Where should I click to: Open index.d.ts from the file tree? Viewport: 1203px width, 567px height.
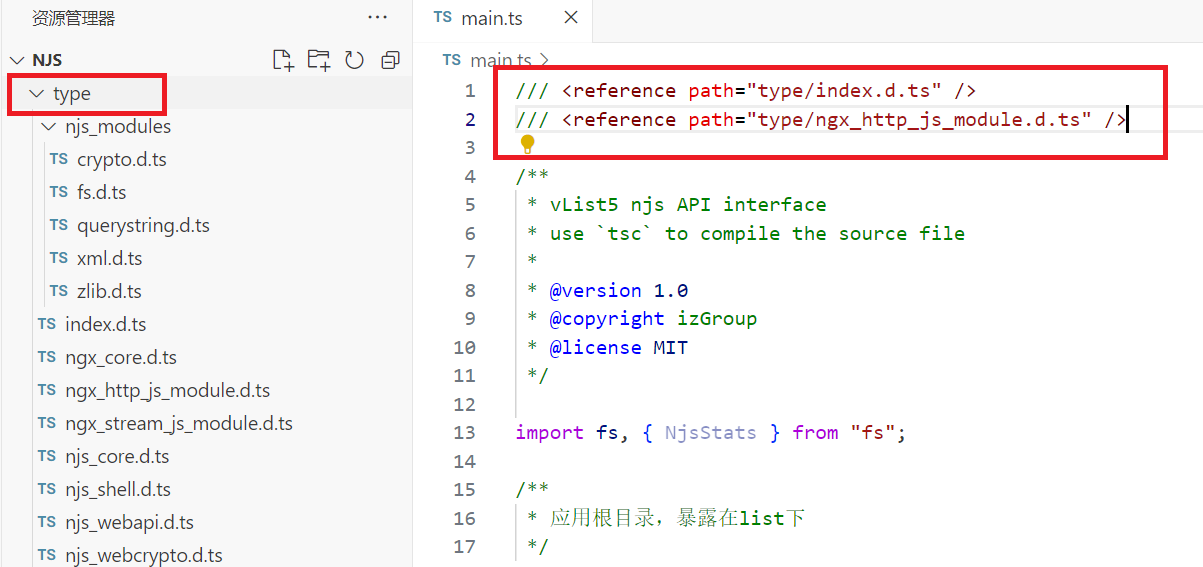click(x=105, y=324)
